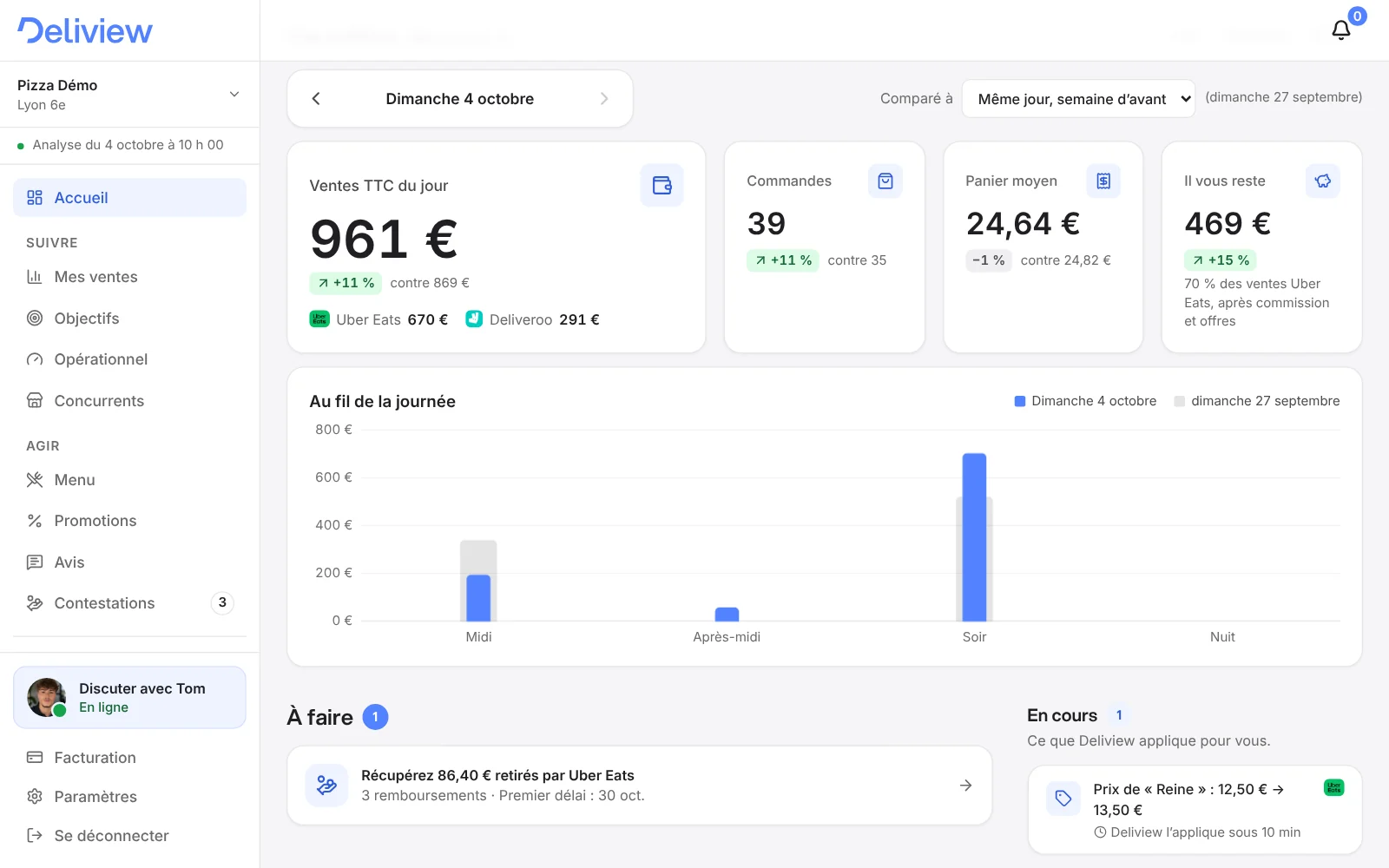Click the blue Soir bar in chart
Image resolution: width=1389 pixels, height=868 pixels.
coord(974,537)
